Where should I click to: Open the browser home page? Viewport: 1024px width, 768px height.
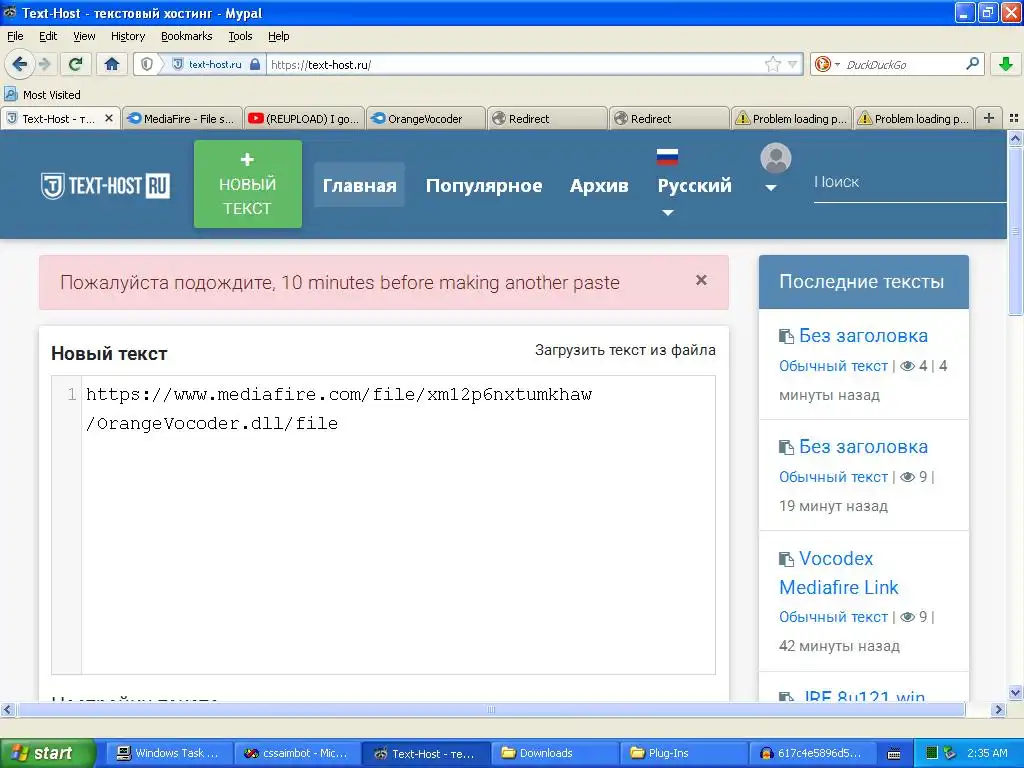click(112, 64)
